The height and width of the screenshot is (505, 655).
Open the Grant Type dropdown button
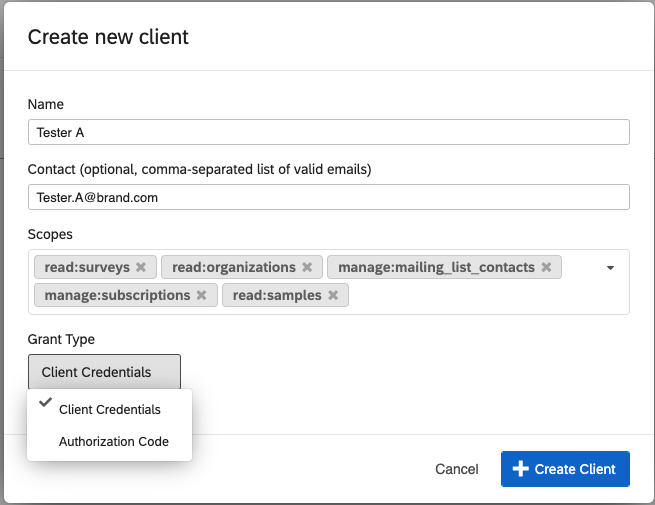point(104,372)
